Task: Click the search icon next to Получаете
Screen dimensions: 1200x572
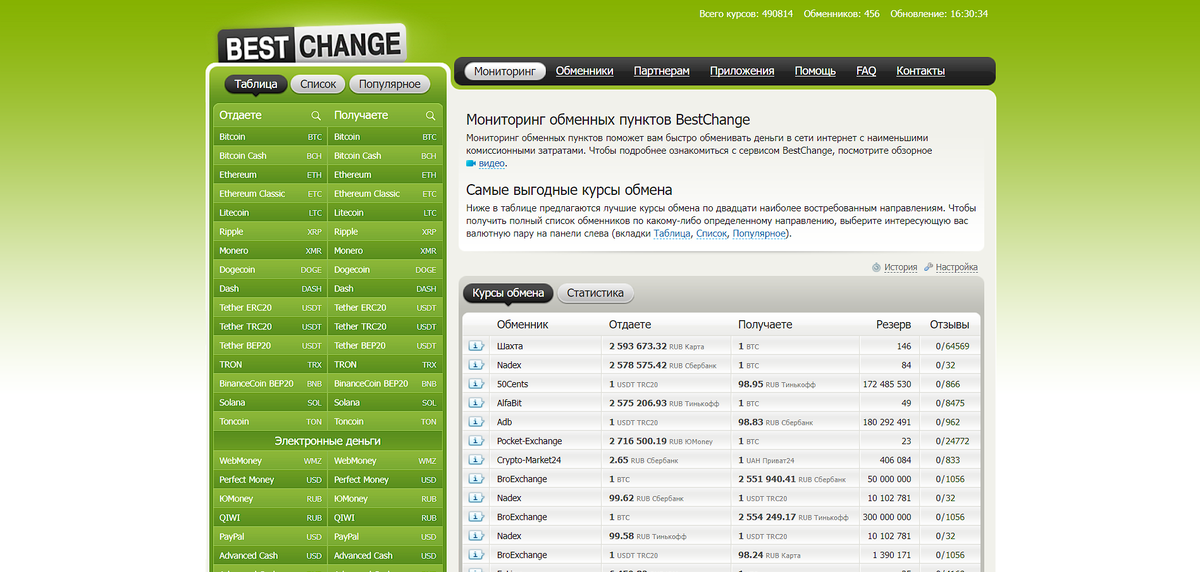Action: tap(431, 116)
